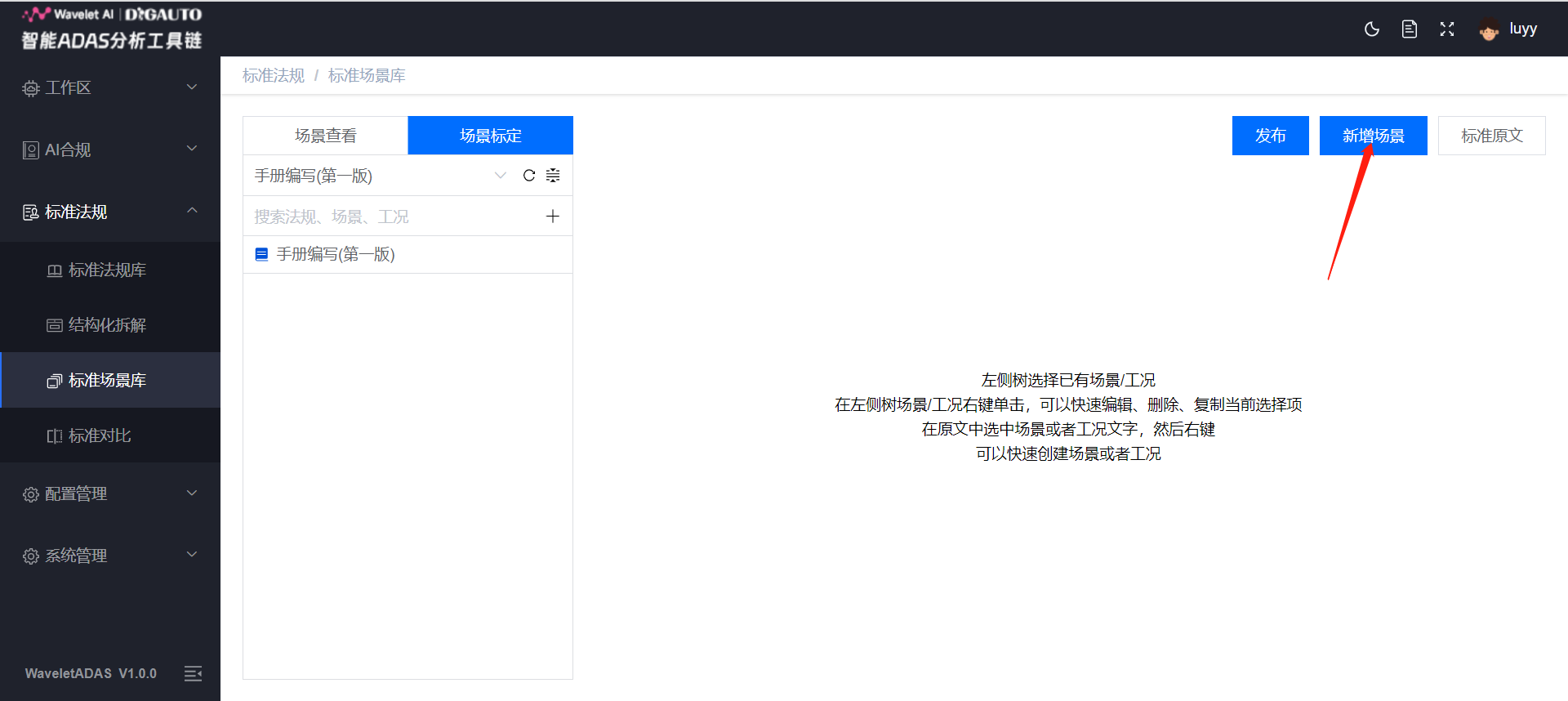Viewport: 1568px width, 701px height.
Task: Toggle dark mode moon icon
Action: pyautogui.click(x=1372, y=29)
